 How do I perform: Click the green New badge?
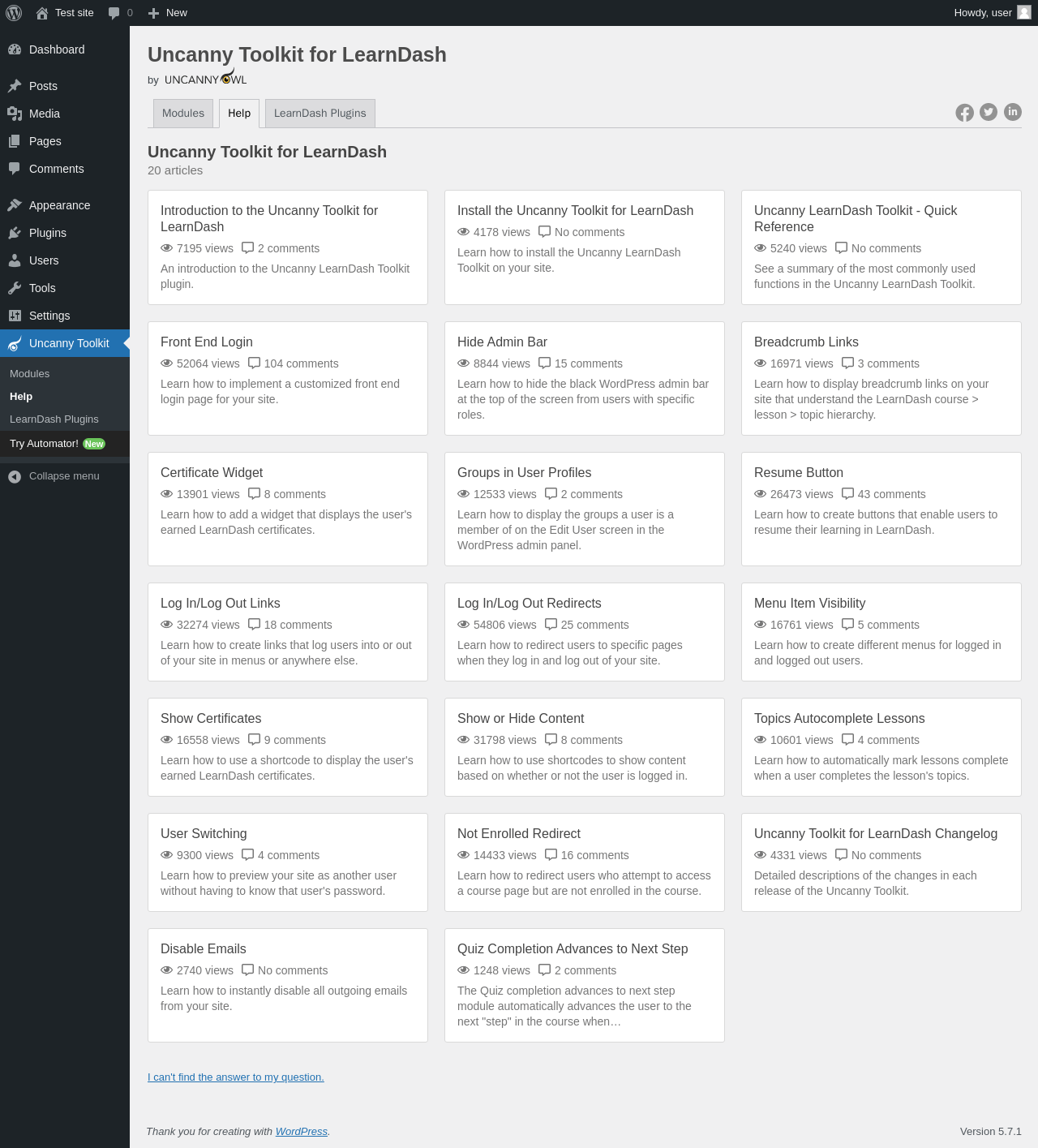(x=94, y=444)
